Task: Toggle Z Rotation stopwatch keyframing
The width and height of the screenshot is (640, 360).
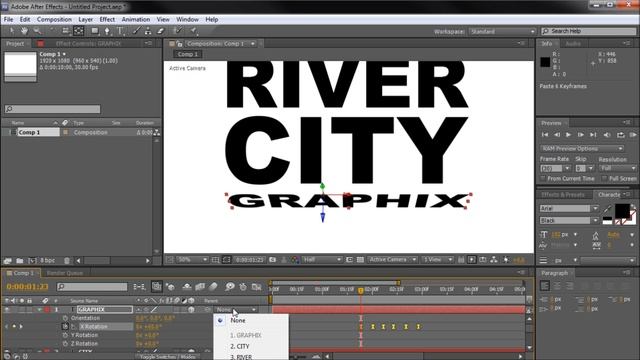Action: pos(65,344)
